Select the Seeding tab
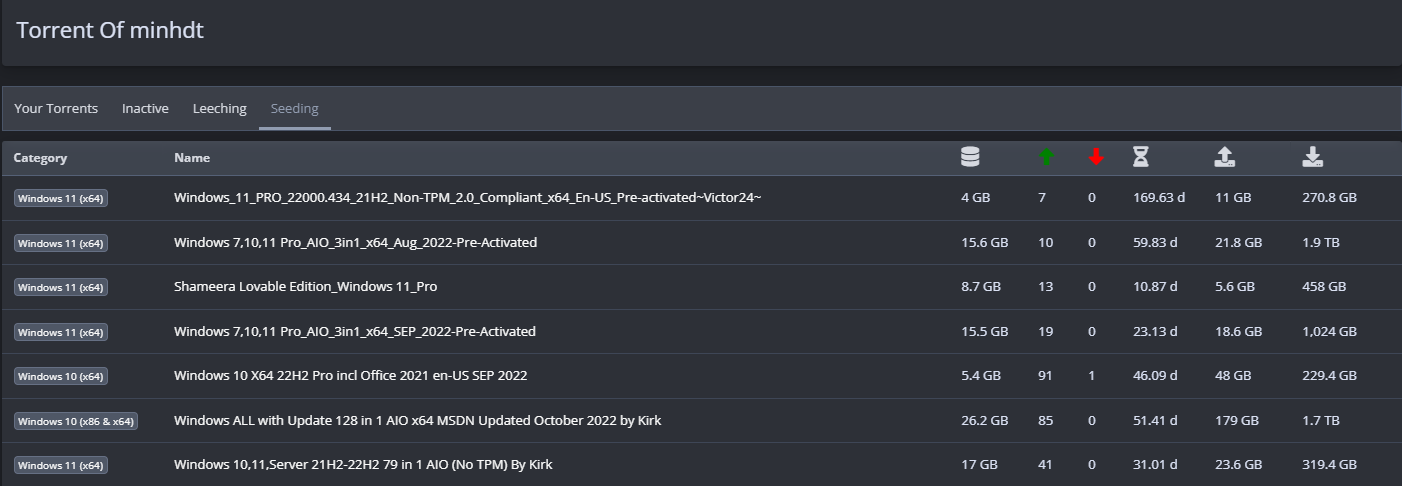Screen dimensions: 1402x486 point(294,108)
